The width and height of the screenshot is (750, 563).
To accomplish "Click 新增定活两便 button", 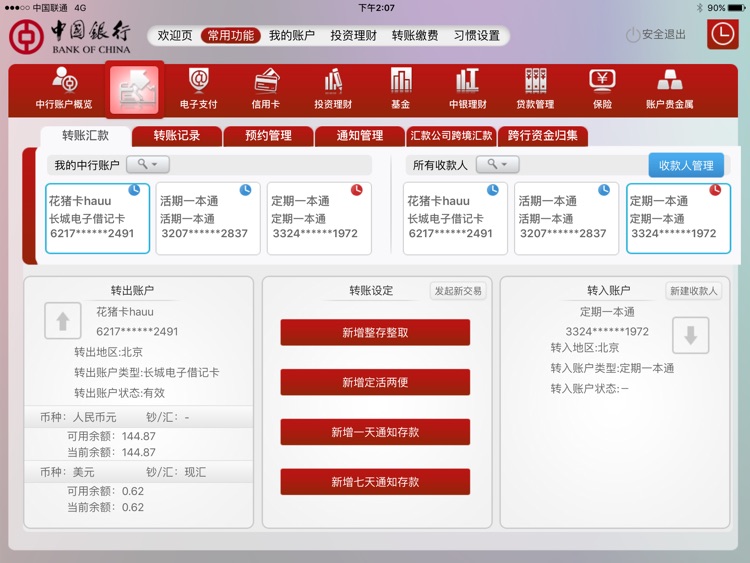I will pos(375,382).
